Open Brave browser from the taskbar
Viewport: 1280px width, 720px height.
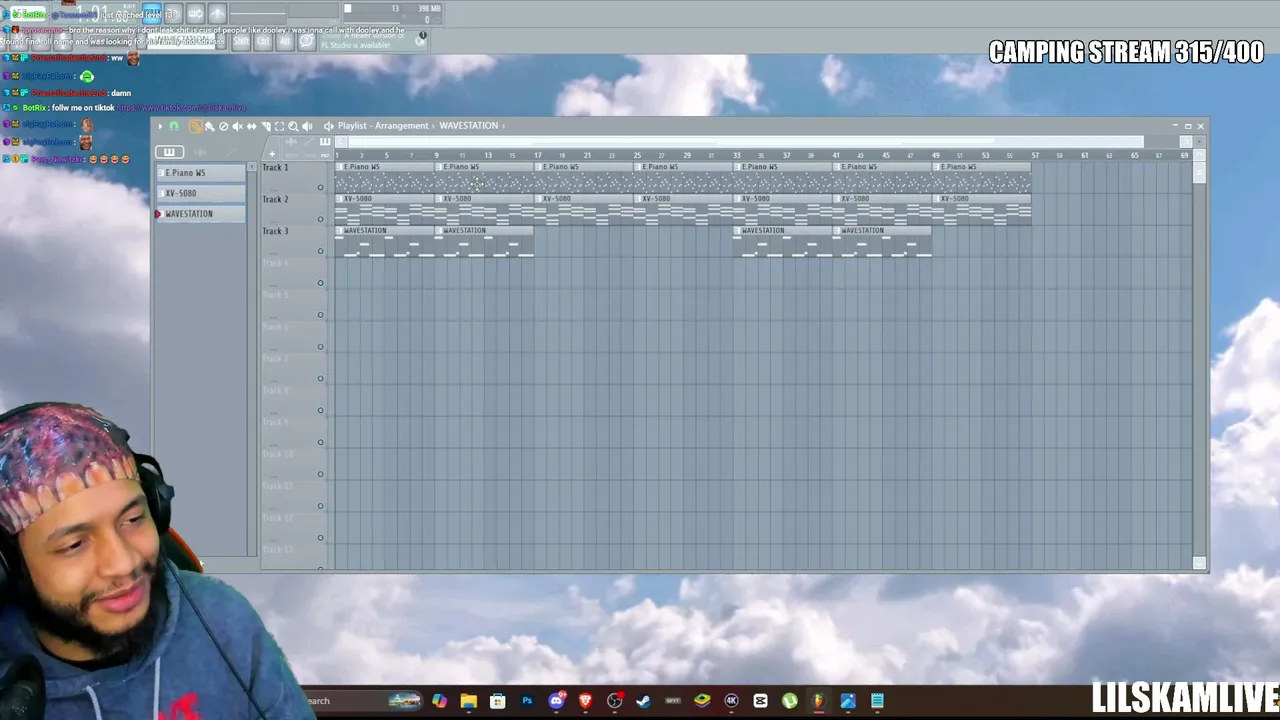click(x=586, y=701)
